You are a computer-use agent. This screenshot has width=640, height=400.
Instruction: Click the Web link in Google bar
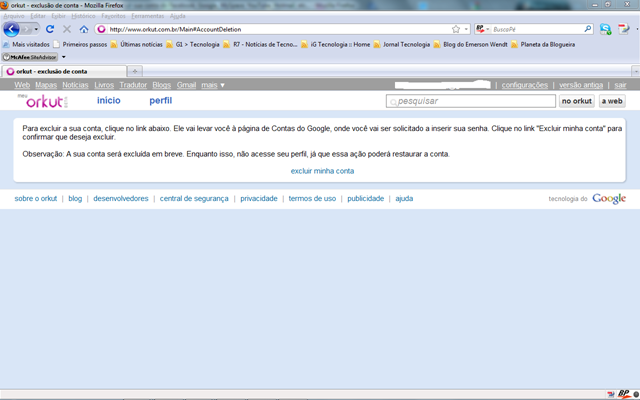coord(22,85)
